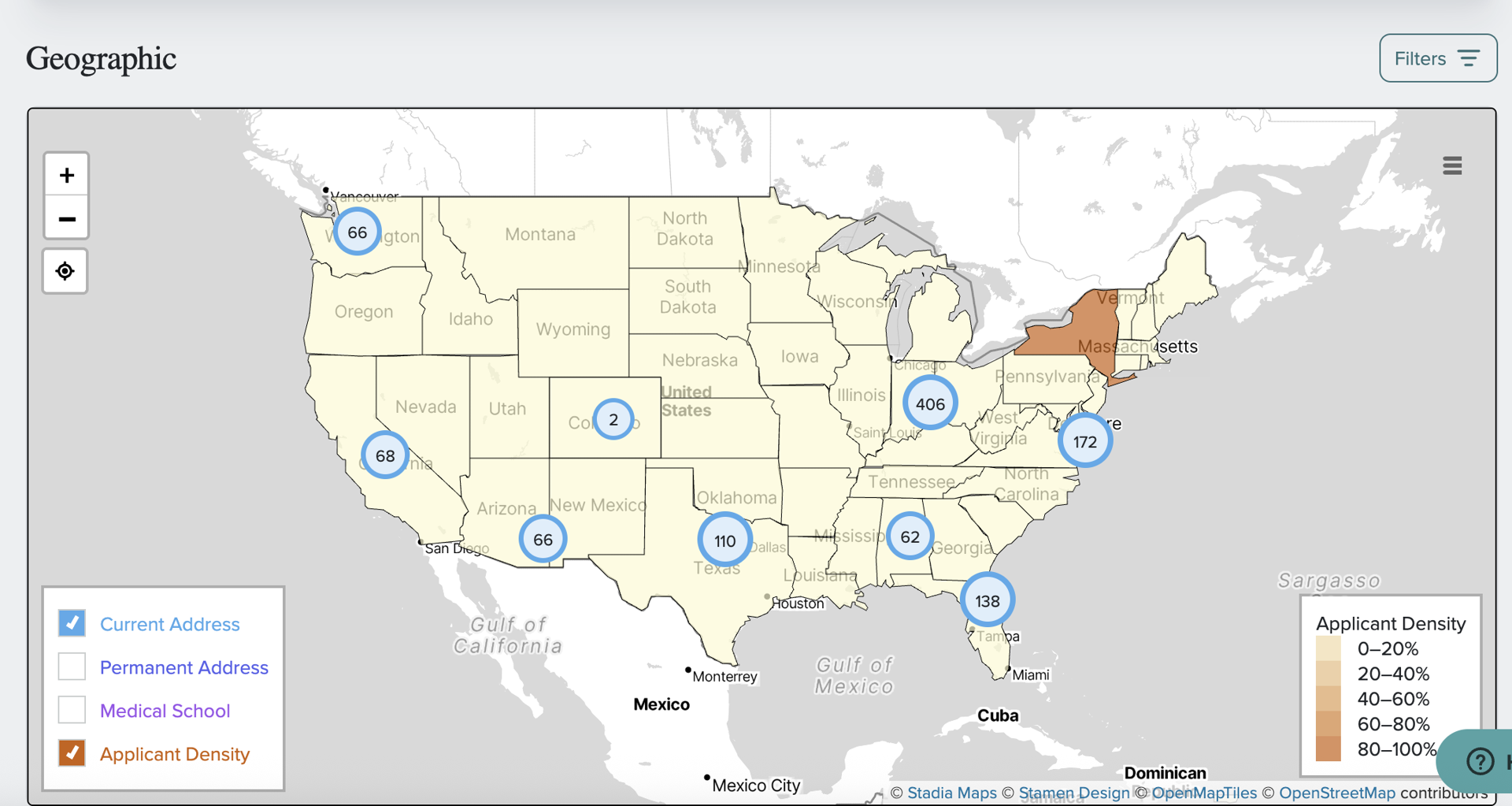The image size is (1512, 806).
Task: Open the 406 applicant cluster marker
Action: (930, 403)
